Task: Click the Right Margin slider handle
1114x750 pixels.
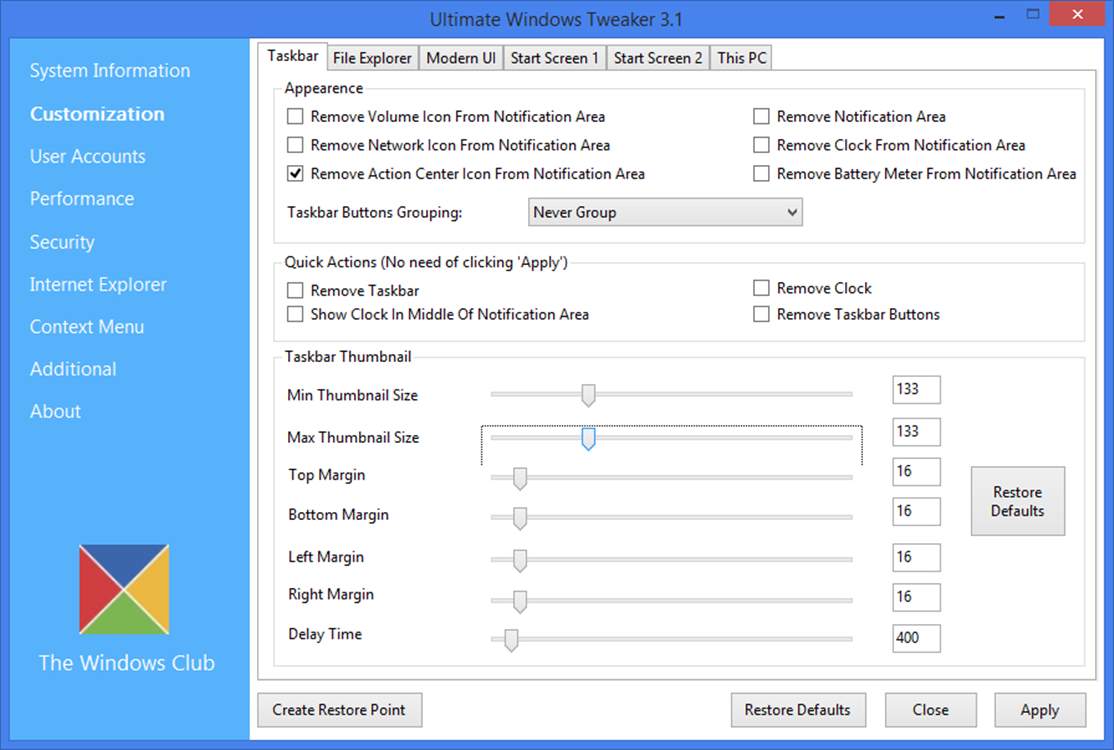Action: tap(520, 601)
